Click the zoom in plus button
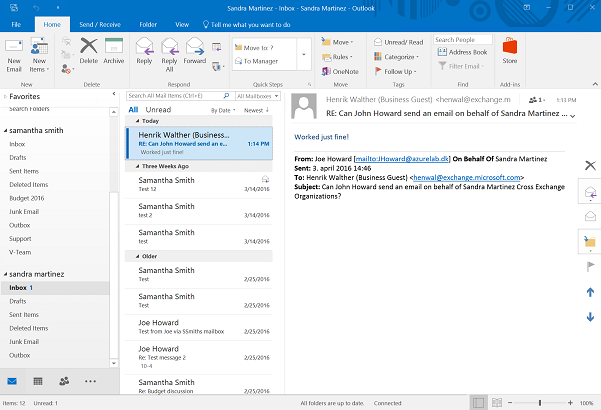Viewport: 601px width, 410px height. tap(570, 403)
